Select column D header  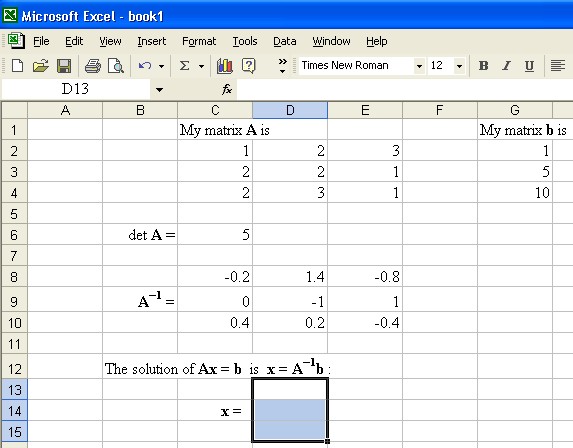[x=290, y=110]
